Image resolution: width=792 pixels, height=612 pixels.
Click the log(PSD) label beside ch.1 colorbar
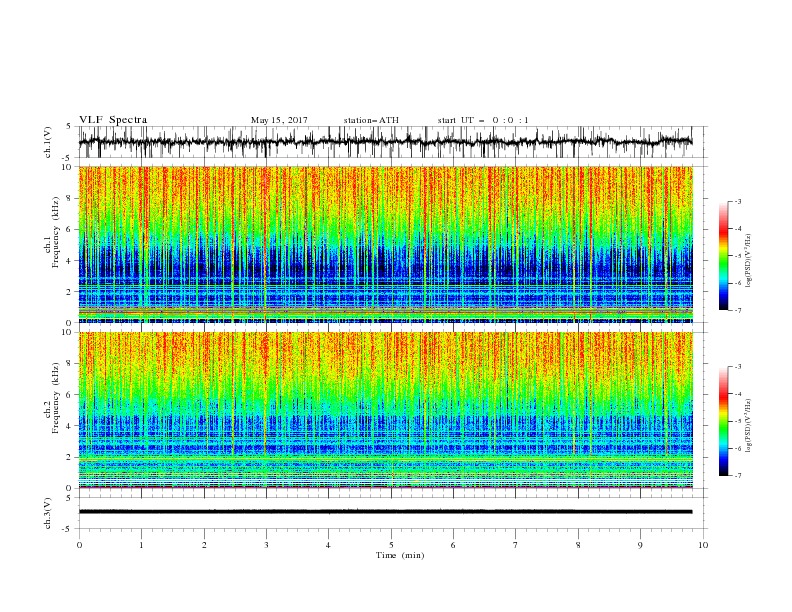[749, 261]
